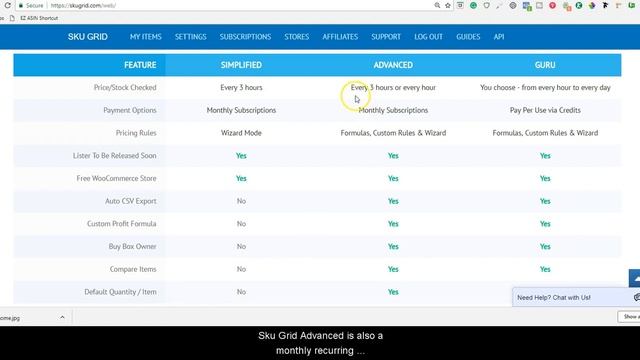Click the 'Default Quantity / Item' label
Screen dimensions: 640x360
point(120,292)
